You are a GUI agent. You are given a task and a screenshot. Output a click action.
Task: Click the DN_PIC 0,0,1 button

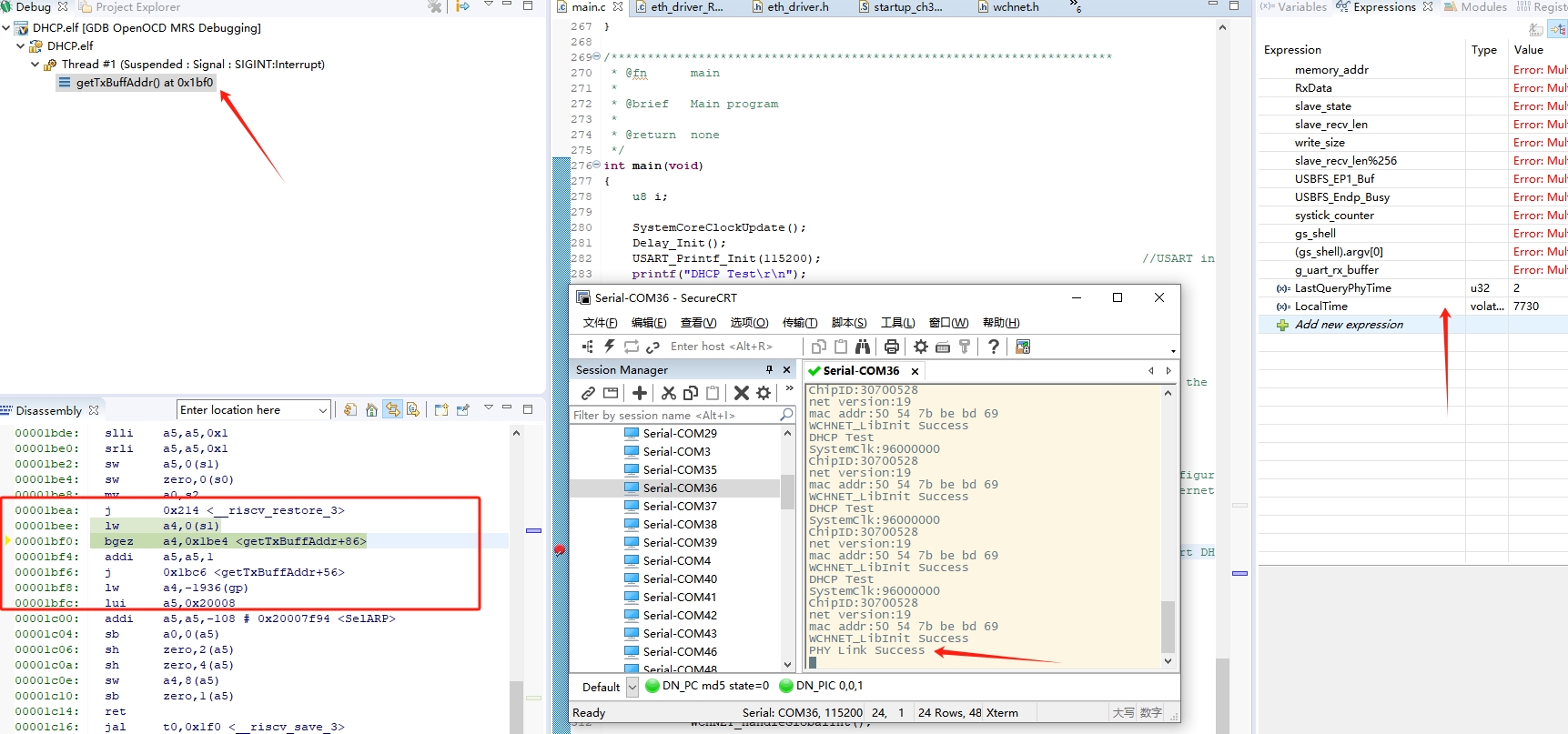tap(821, 686)
